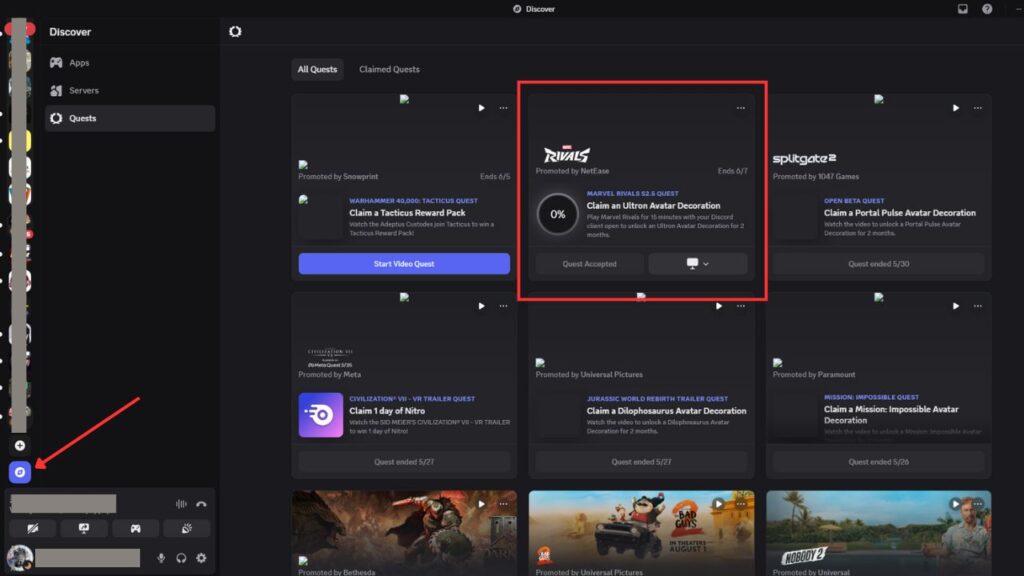
Task: Open more options on Civilization VII card
Action: pyautogui.click(x=504, y=306)
